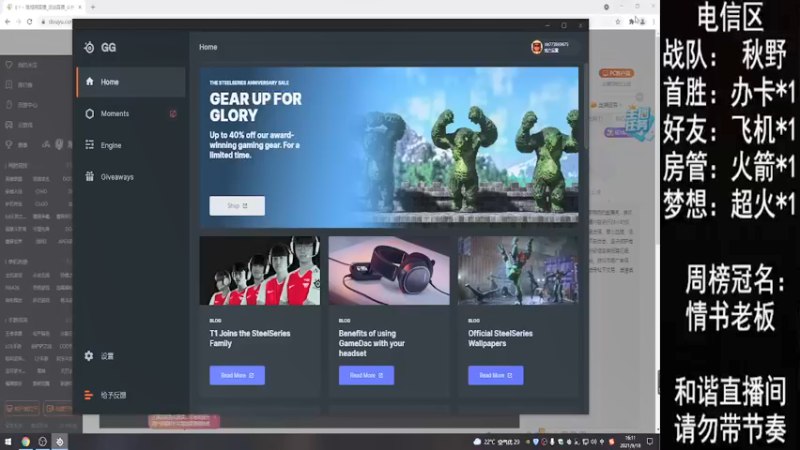
Task: Open the SteelSeries Wallpapers thumbnail
Action: (518, 270)
